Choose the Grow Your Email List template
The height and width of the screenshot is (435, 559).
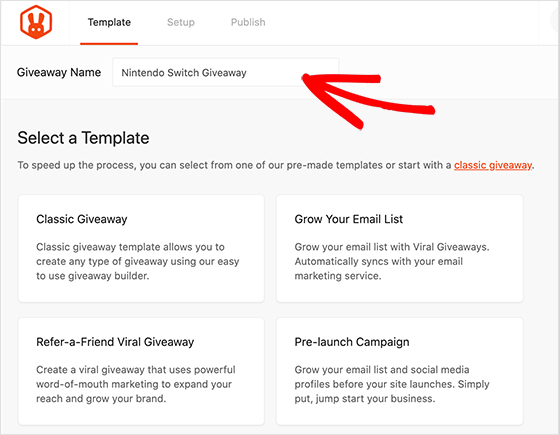tap(400, 249)
